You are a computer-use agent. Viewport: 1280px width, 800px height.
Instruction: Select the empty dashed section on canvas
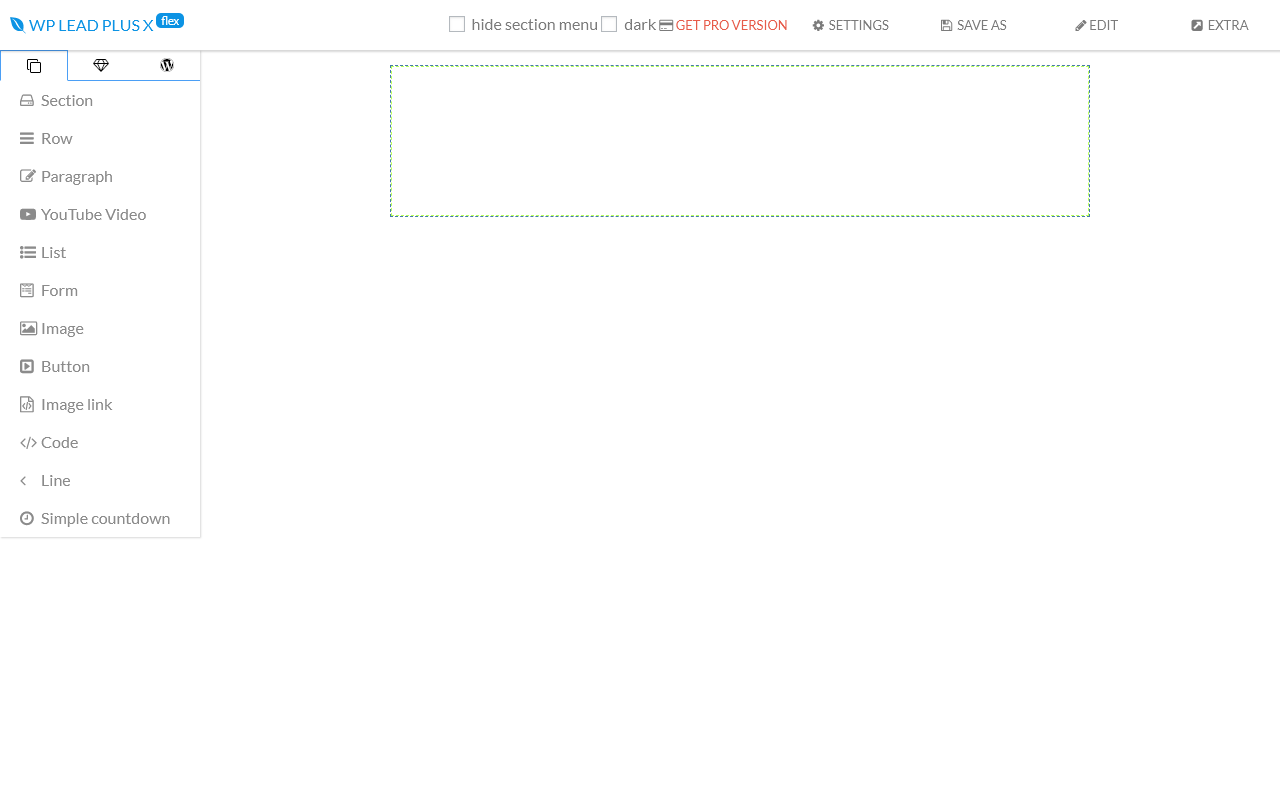[740, 141]
